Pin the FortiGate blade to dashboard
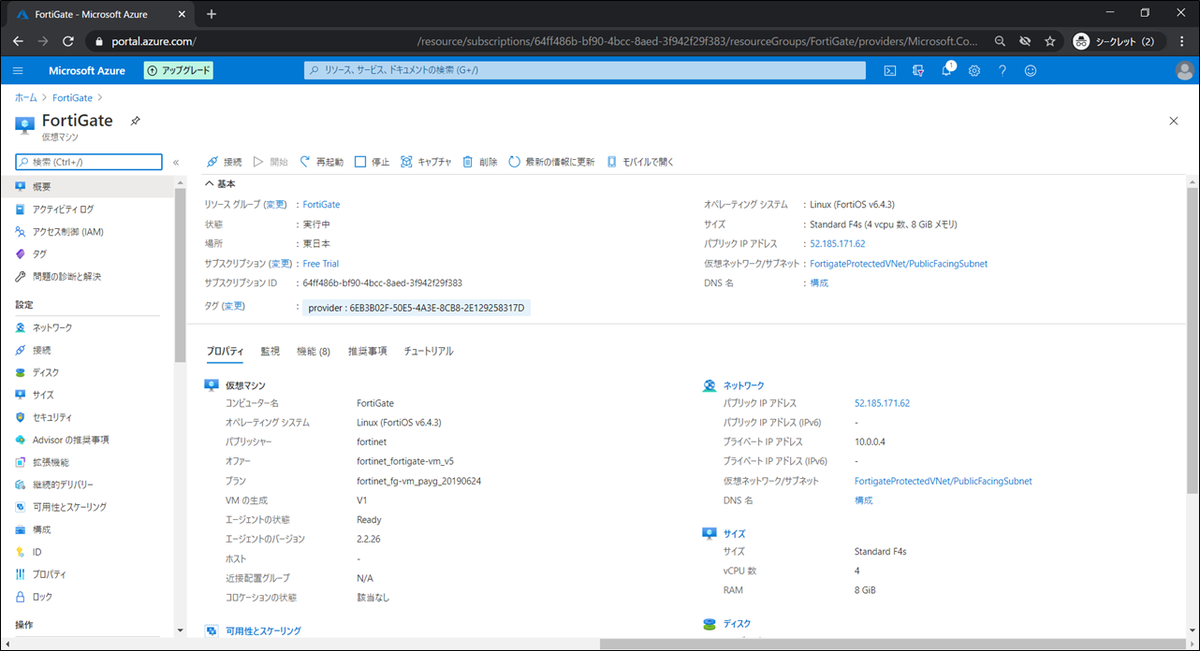1200x651 pixels. click(135, 121)
